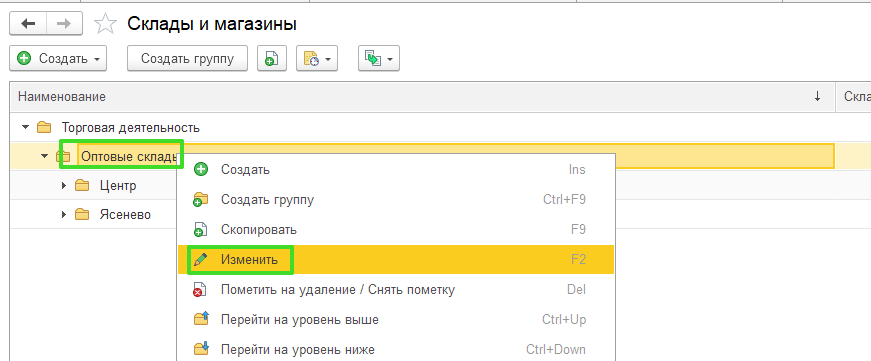Click the sort arrow in Наименование header
Screen dimensions: 871x361
click(x=817, y=97)
